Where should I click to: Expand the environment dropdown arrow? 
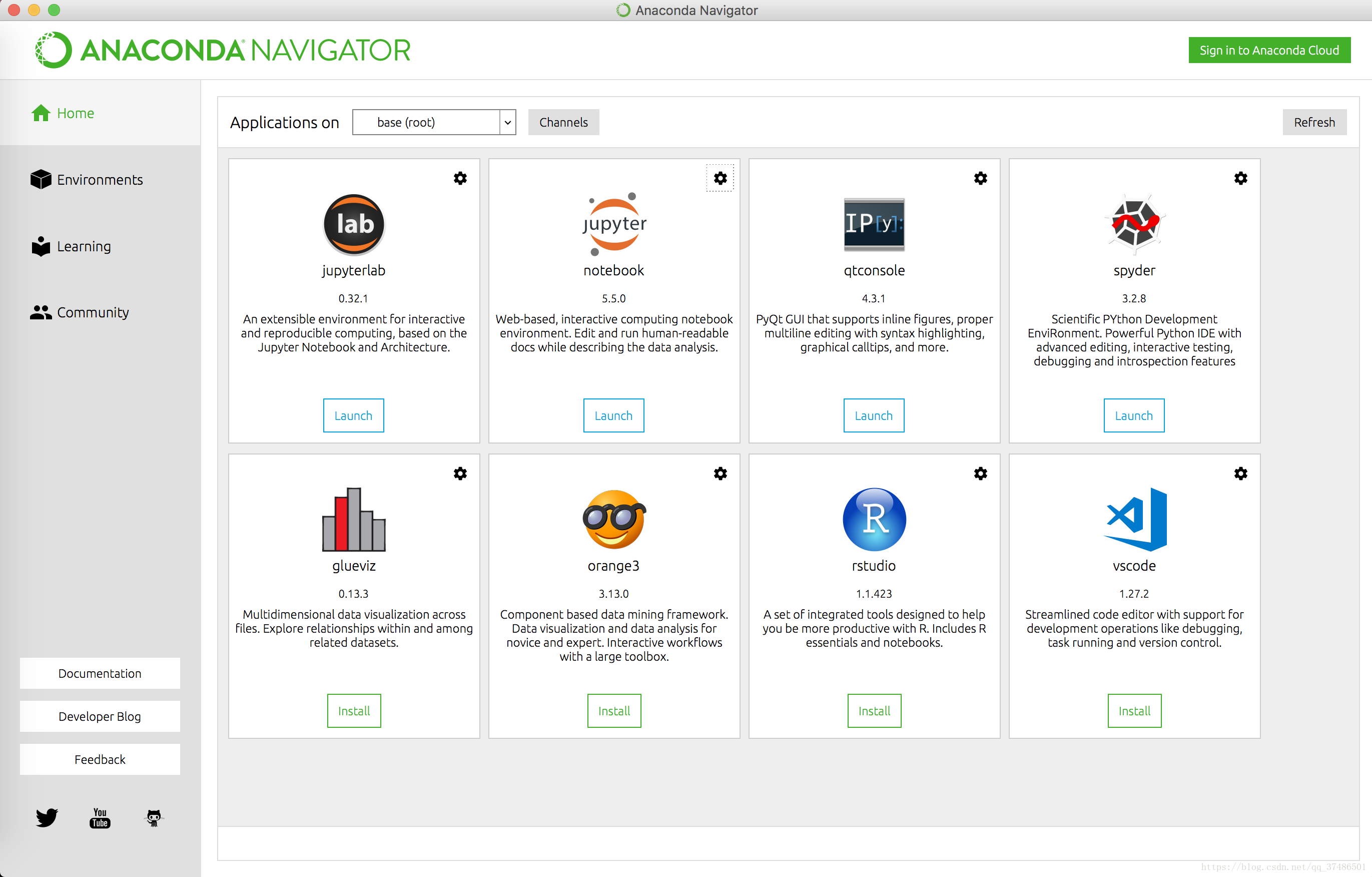click(508, 123)
